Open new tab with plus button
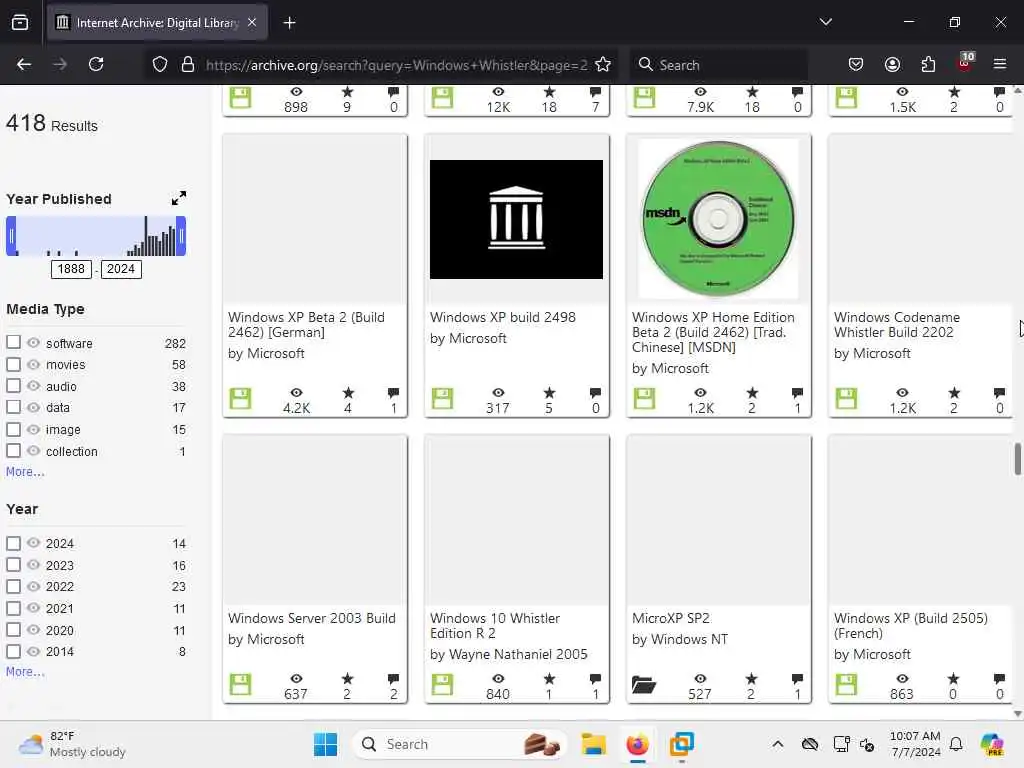This screenshot has height=768, width=1024. click(x=289, y=23)
